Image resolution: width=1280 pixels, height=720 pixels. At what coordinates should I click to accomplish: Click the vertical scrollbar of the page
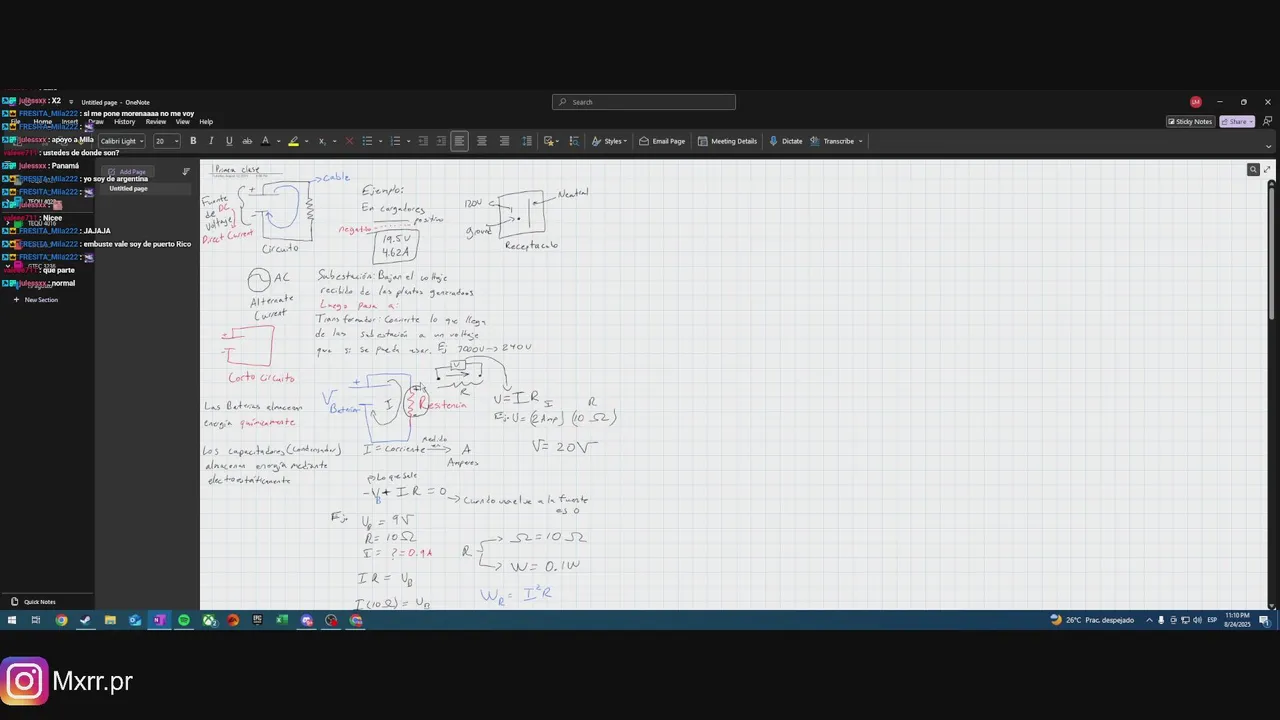[1272, 255]
